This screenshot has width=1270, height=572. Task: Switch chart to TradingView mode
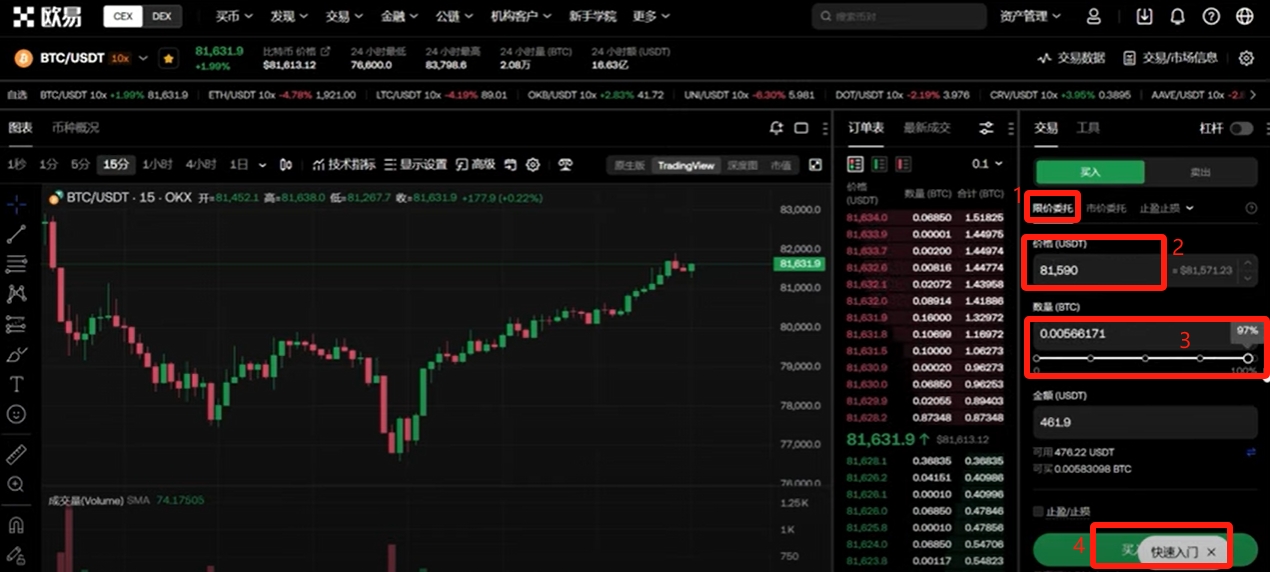coord(686,165)
